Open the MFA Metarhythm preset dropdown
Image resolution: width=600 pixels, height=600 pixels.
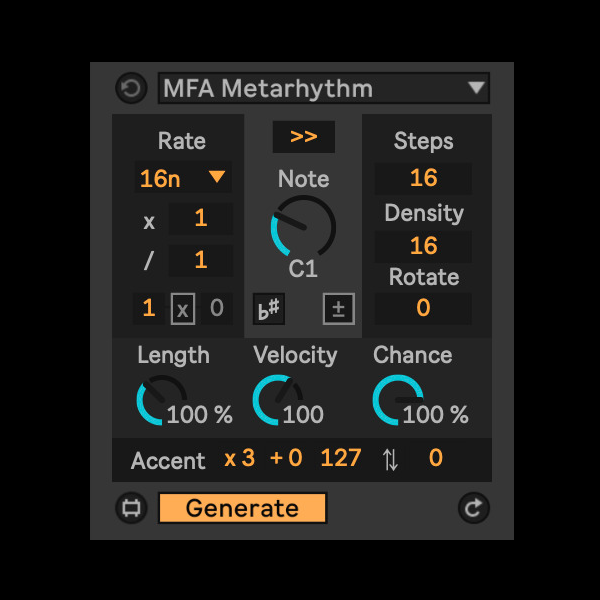(324, 88)
